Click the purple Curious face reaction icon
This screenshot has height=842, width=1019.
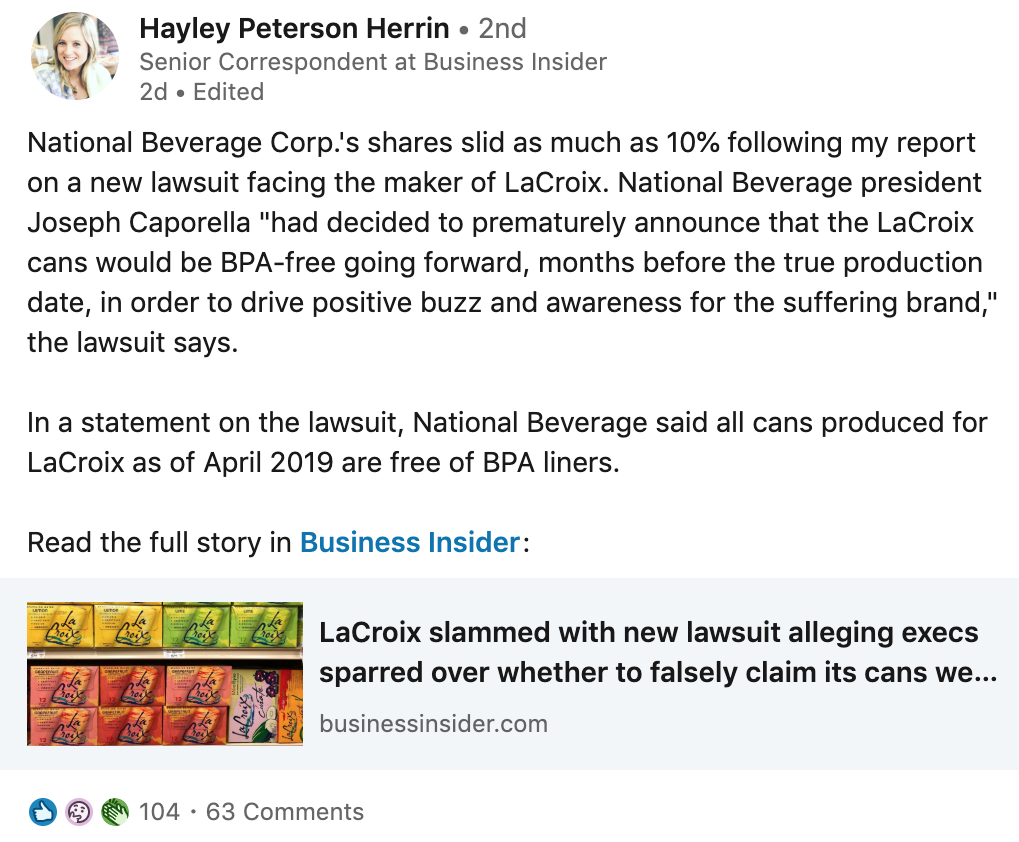[79, 812]
